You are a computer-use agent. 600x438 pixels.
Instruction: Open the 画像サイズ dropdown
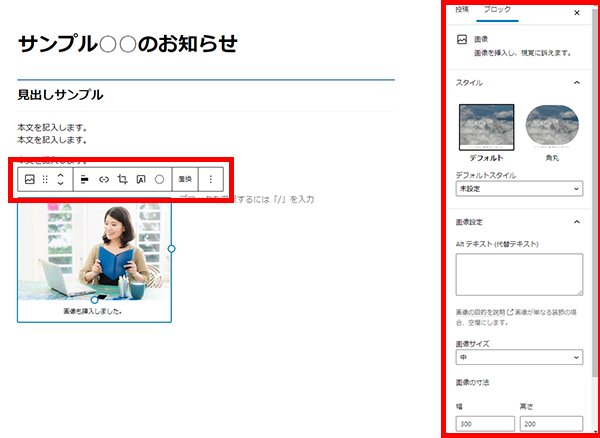point(518,357)
